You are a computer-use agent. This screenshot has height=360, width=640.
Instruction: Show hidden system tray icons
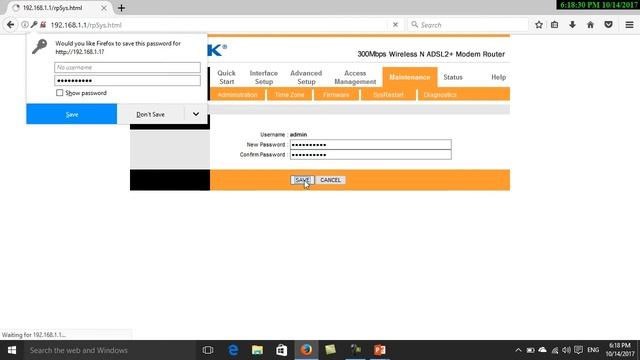point(518,350)
